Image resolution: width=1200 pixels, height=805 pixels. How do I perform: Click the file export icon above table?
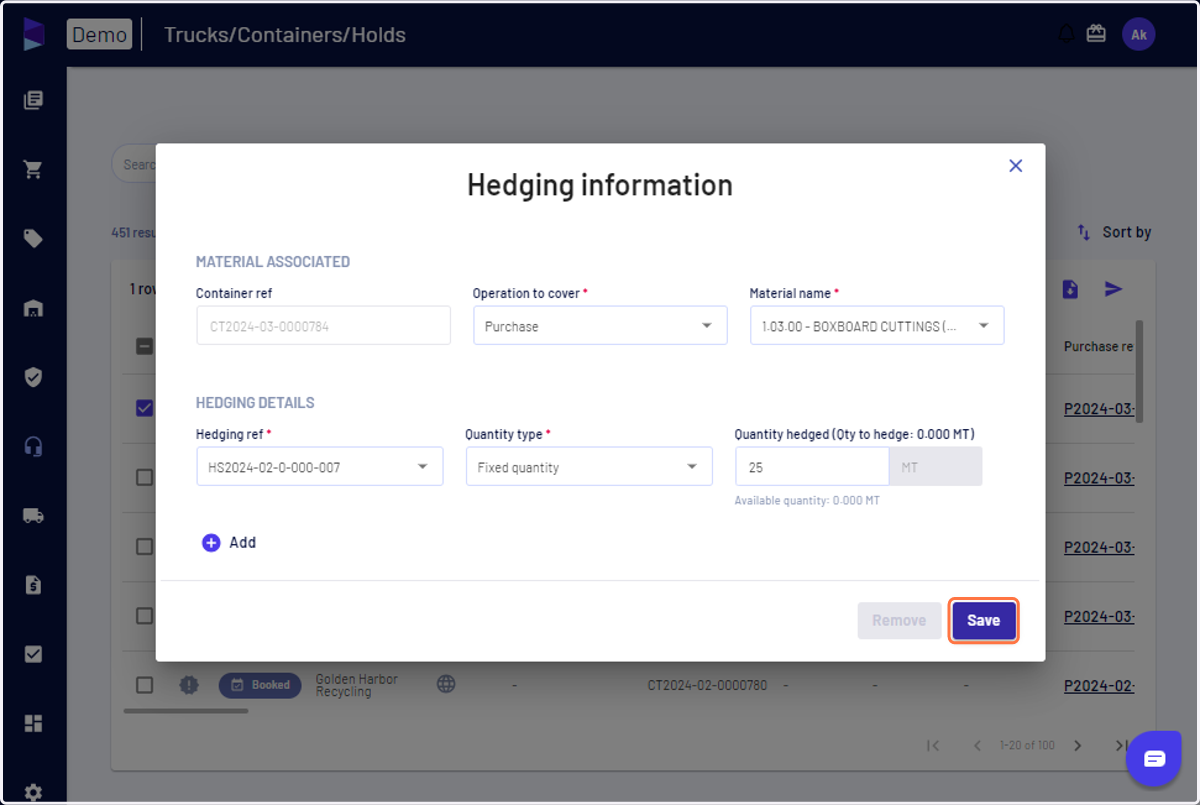(x=1070, y=289)
